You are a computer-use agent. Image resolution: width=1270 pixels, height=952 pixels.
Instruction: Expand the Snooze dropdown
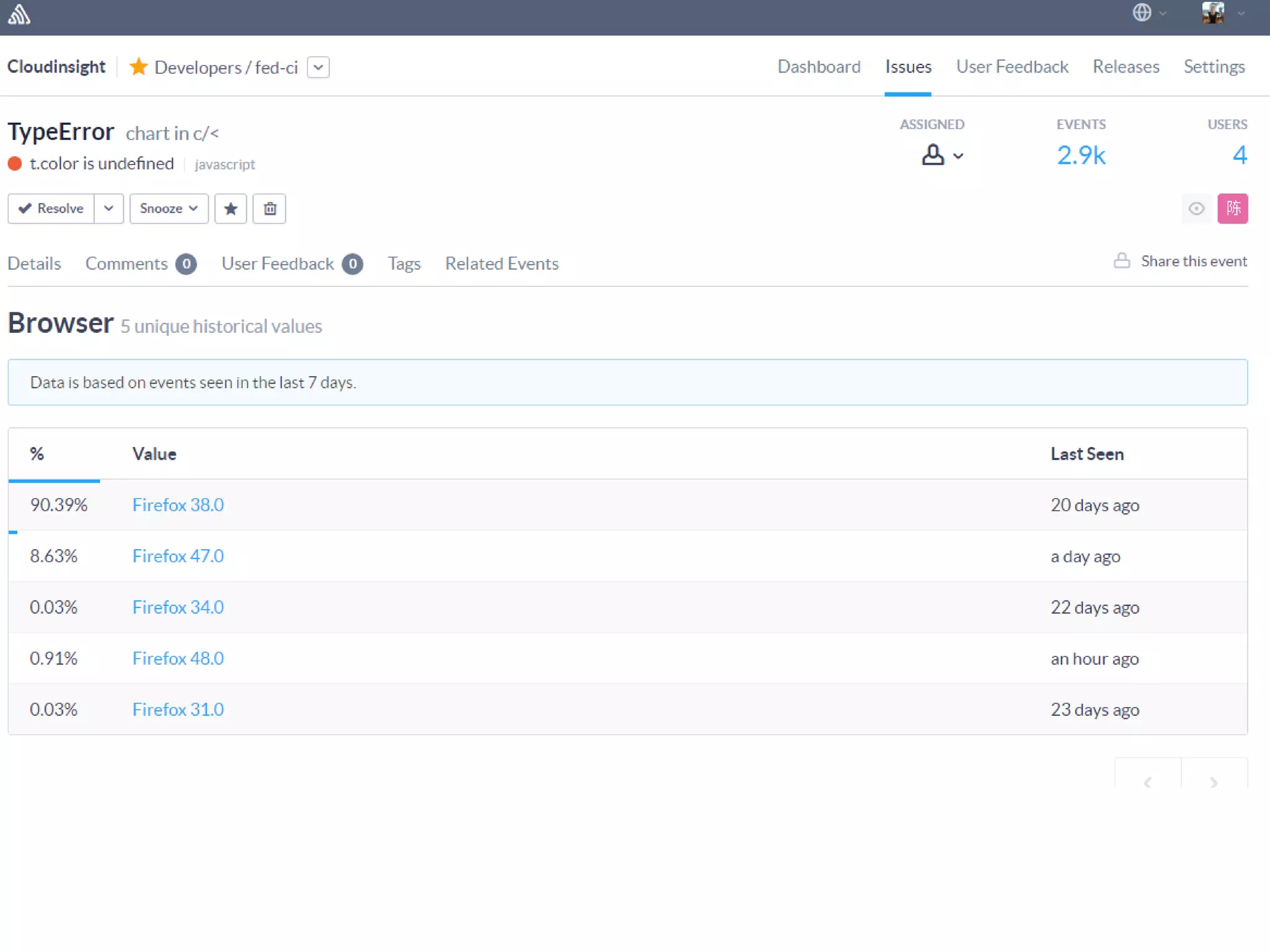[169, 208]
